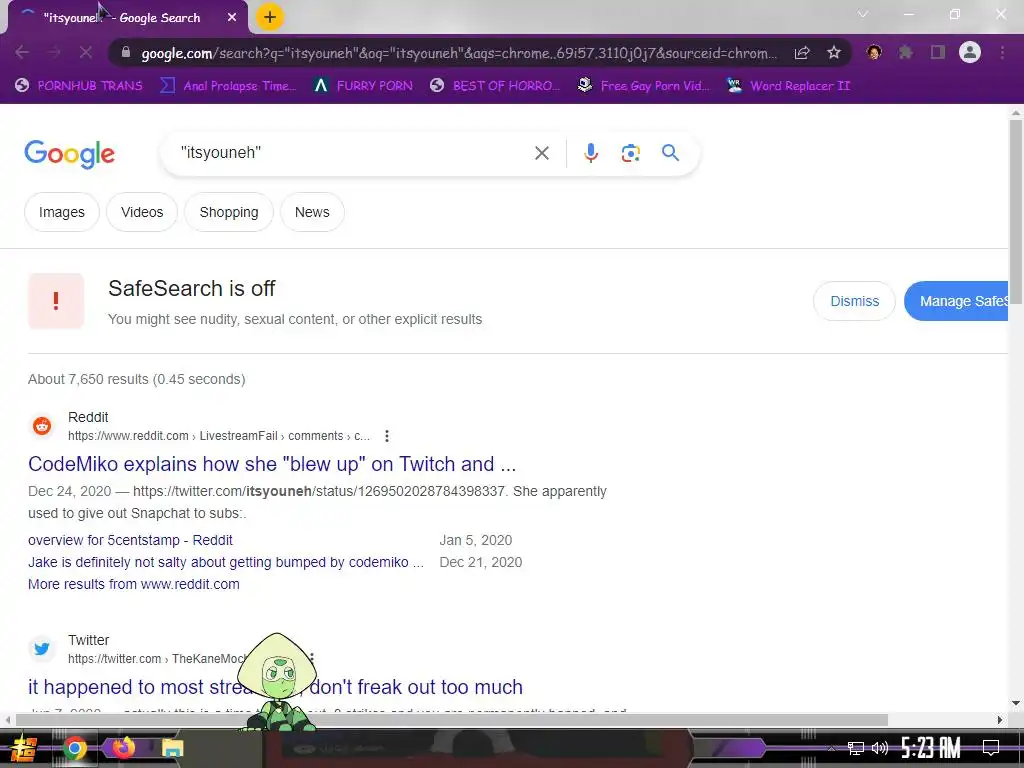
Task: Switch to the News results tab
Action: [x=312, y=212]
